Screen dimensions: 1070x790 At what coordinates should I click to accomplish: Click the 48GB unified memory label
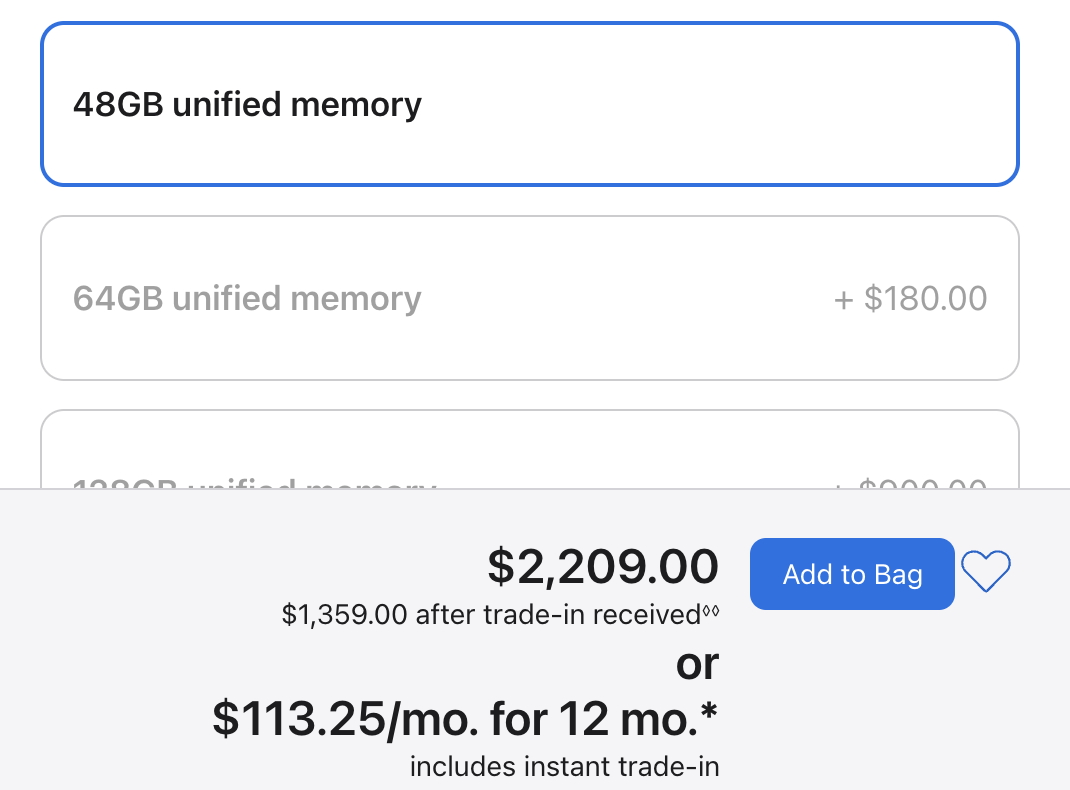[x=247, y=104]
